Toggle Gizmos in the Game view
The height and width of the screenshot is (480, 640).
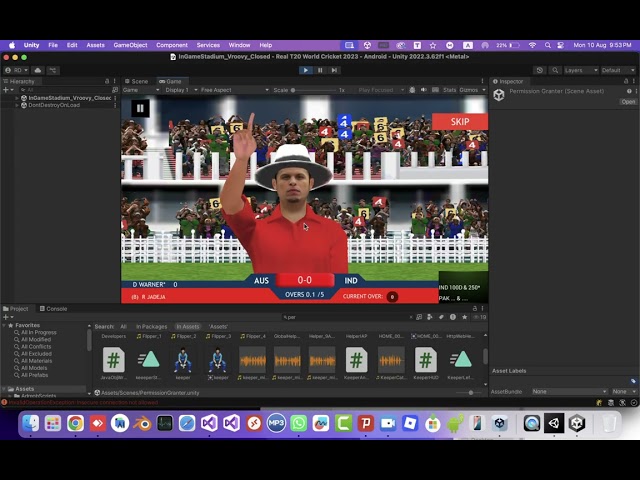tap(468, 90)
